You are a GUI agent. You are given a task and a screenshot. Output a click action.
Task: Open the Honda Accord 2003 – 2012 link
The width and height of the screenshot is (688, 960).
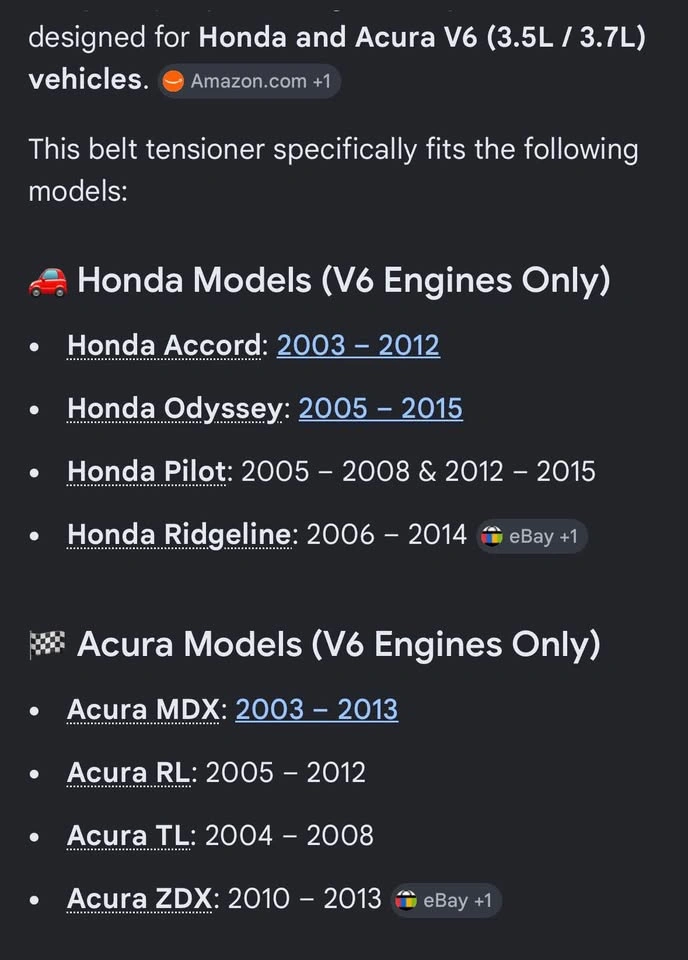pos(358,345)
